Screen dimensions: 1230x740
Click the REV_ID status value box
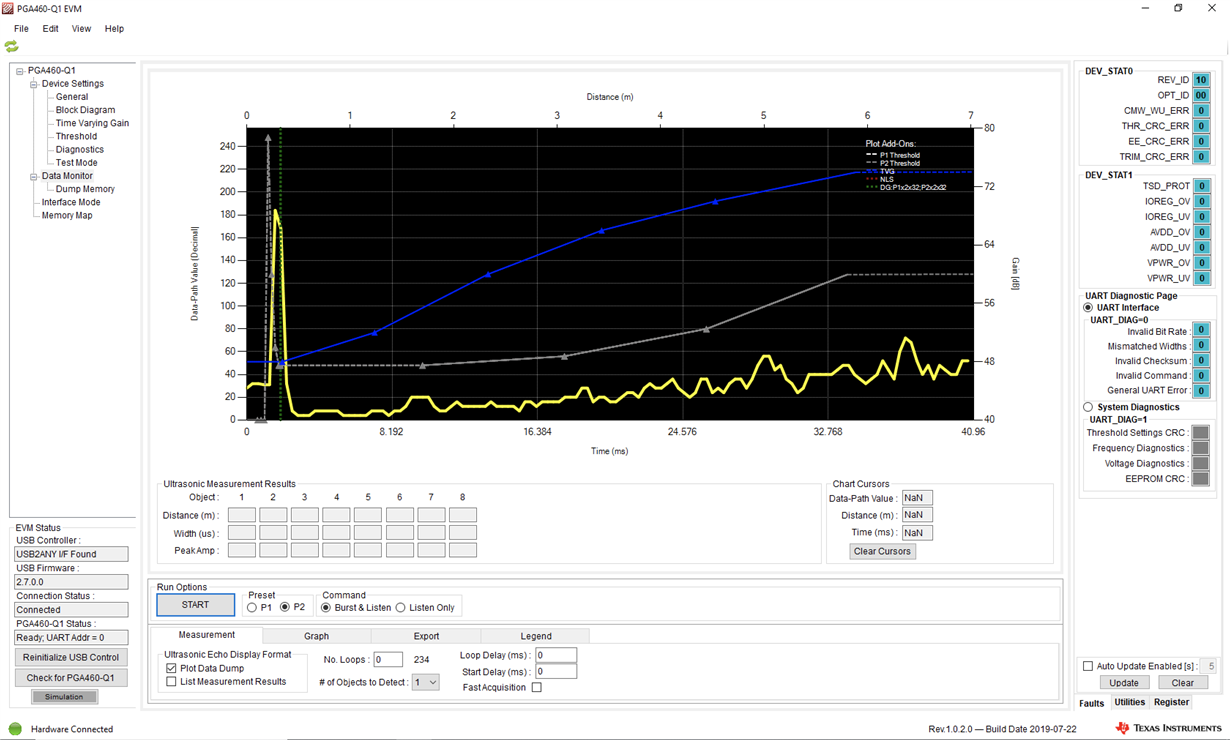pos(1201,80)
